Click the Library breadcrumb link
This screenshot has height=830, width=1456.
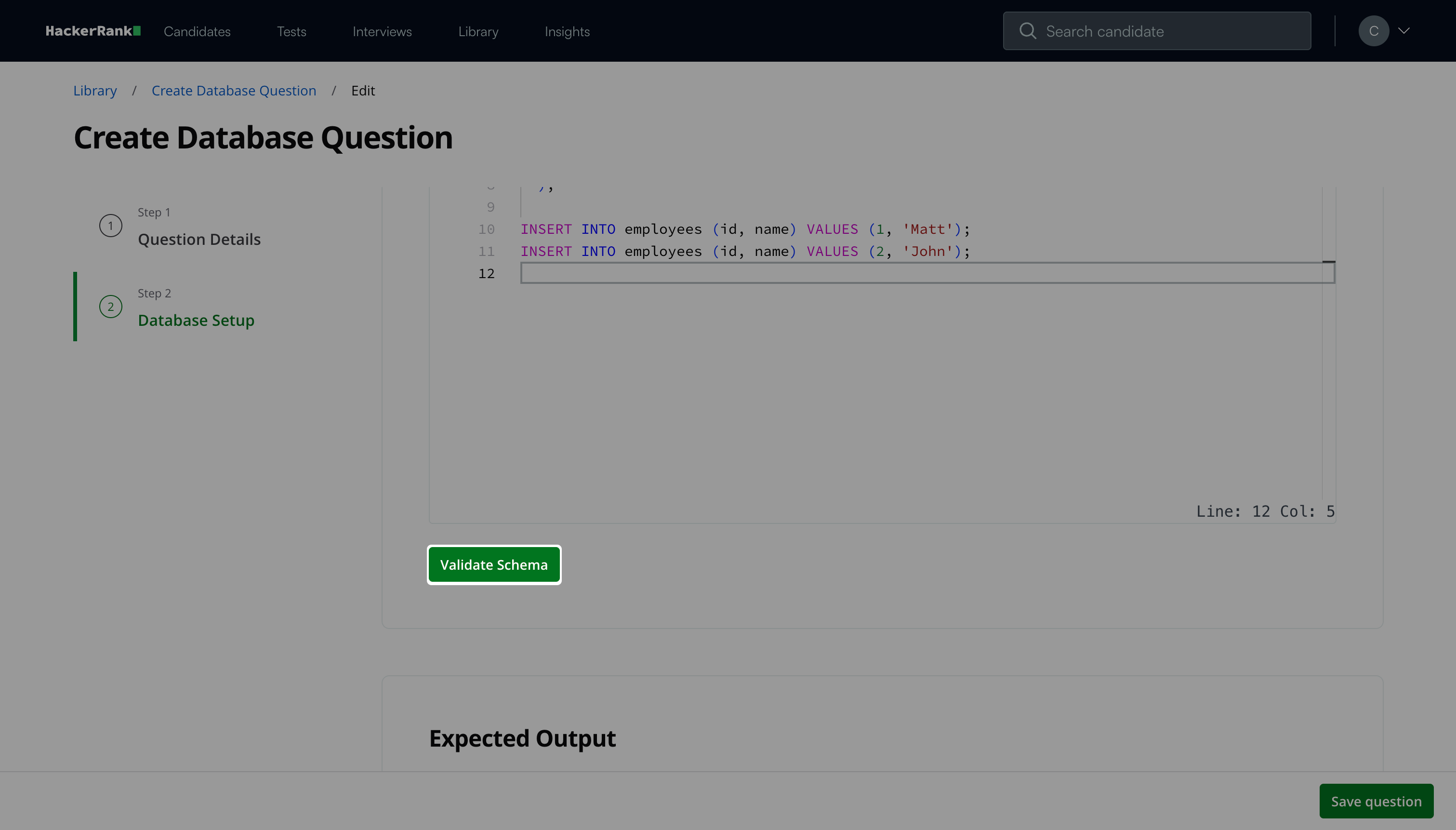(95, 91)
